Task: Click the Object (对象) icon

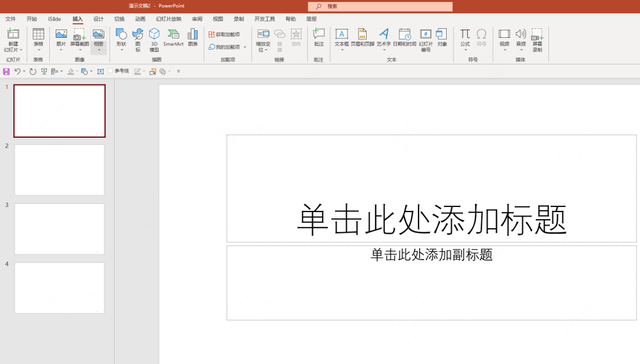Action: (x=442, y=34)
